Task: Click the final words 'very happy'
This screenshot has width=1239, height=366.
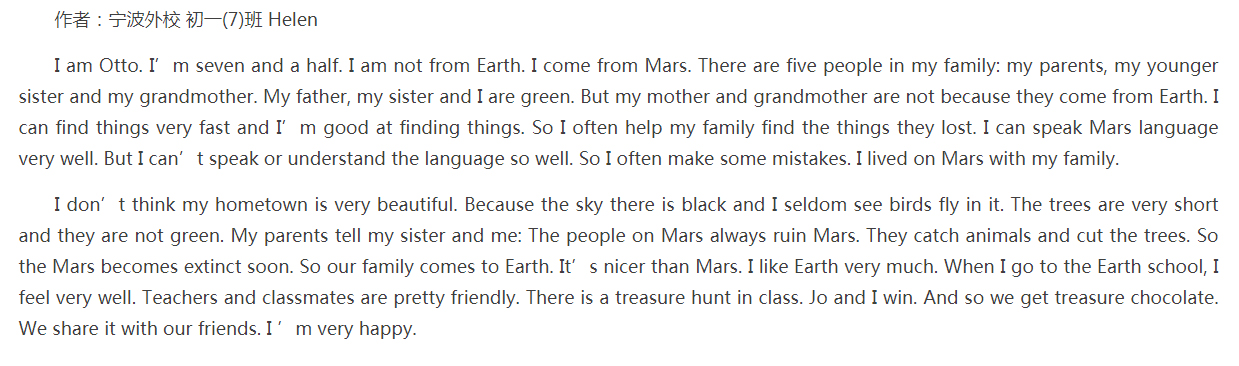Action: 367,329
